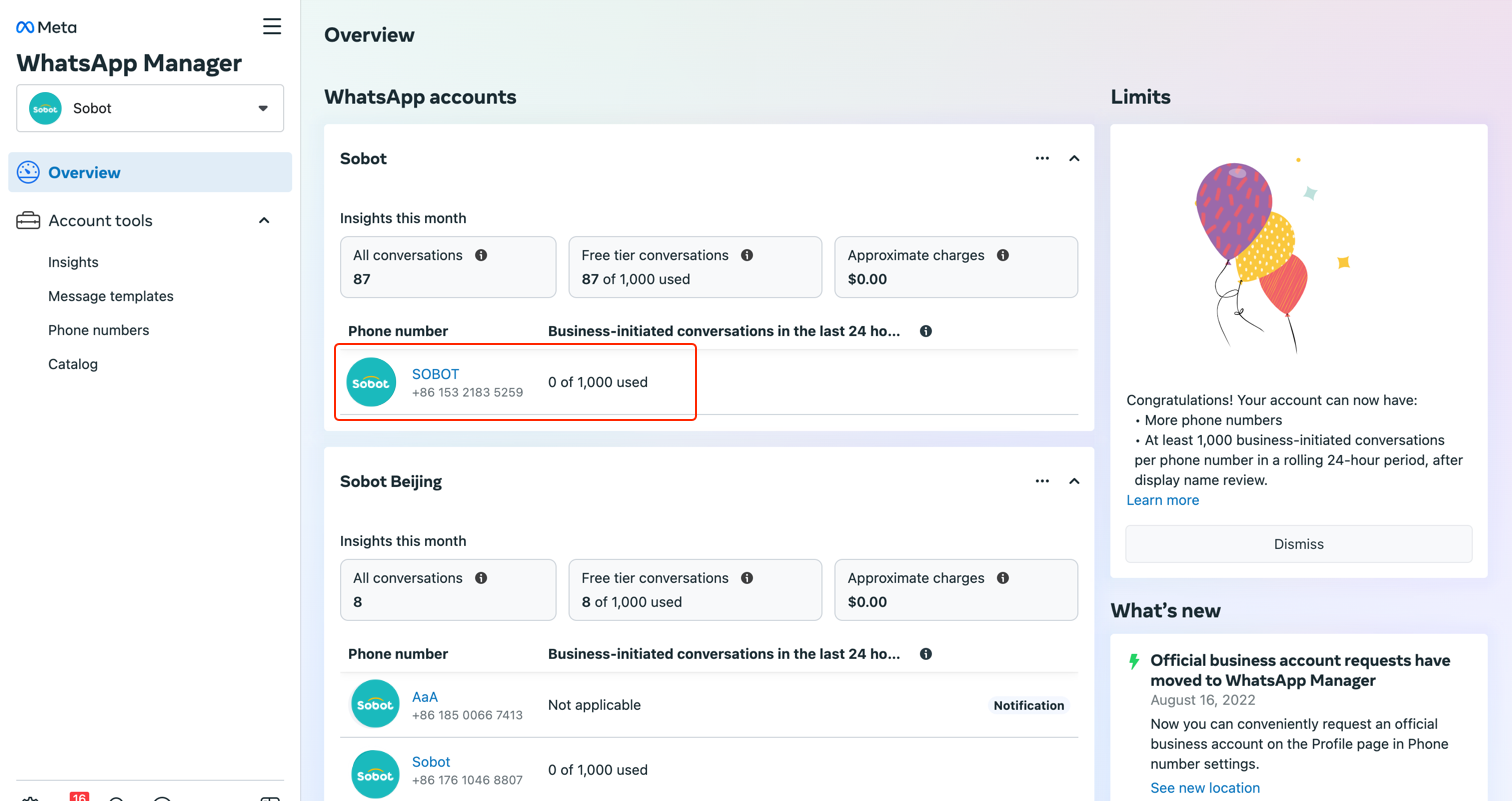Collapse the Sobot account card

1074,158
